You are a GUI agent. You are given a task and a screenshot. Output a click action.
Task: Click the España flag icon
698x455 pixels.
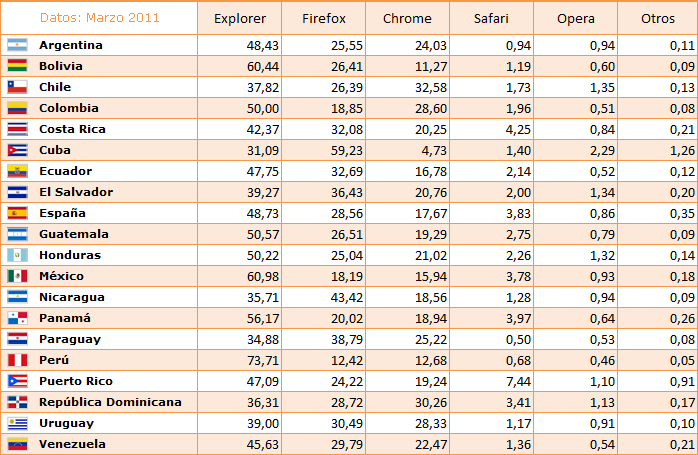click(x=17, y=213)
